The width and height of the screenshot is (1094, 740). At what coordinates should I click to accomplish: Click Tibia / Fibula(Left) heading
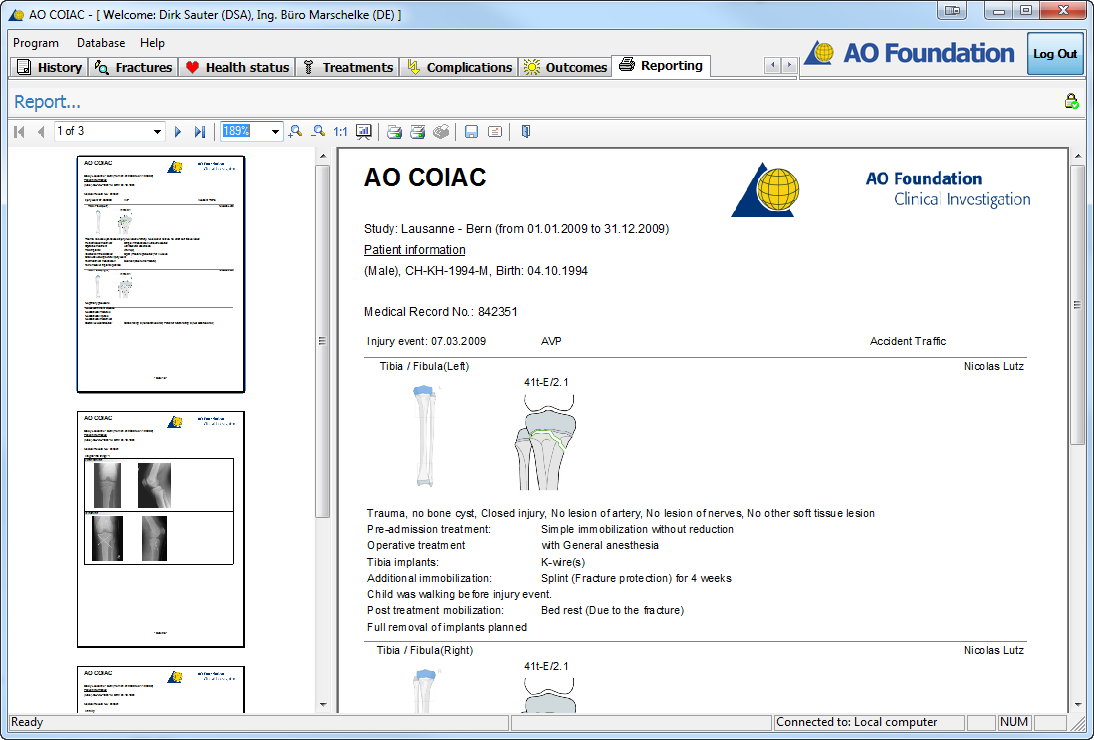click(424, 366)
